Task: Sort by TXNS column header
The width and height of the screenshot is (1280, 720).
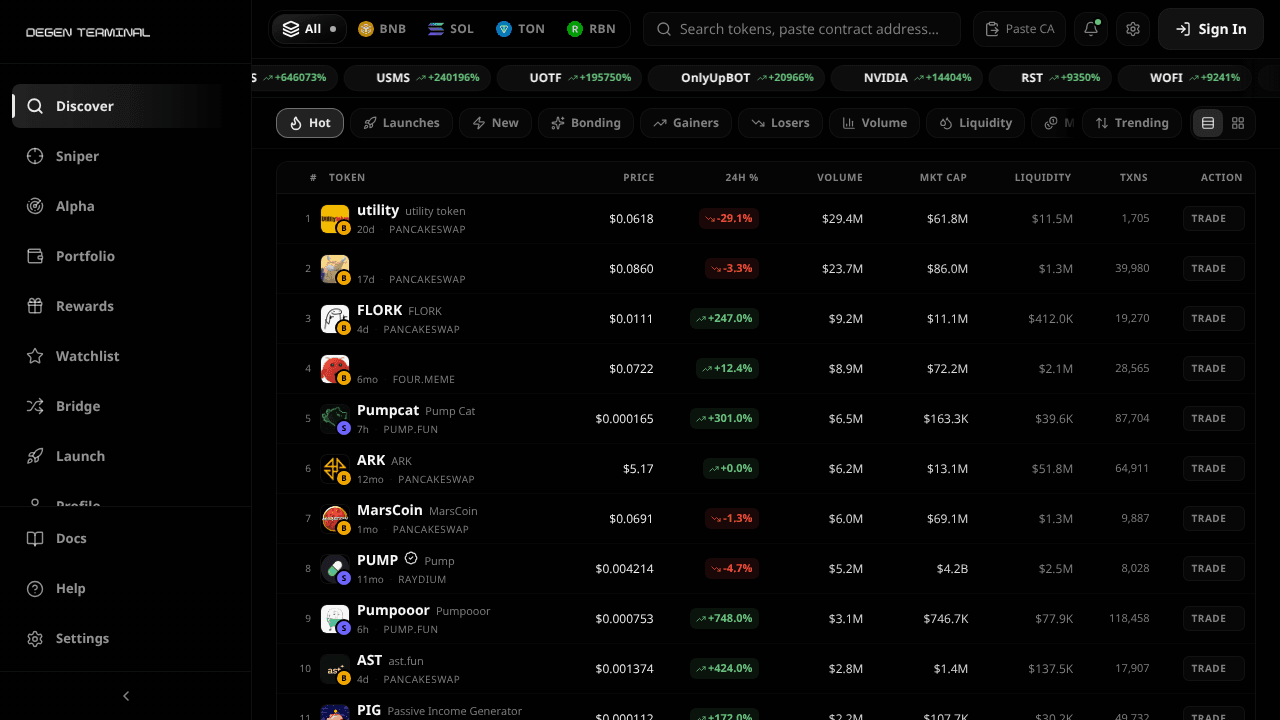Action: click(1134, 178)
